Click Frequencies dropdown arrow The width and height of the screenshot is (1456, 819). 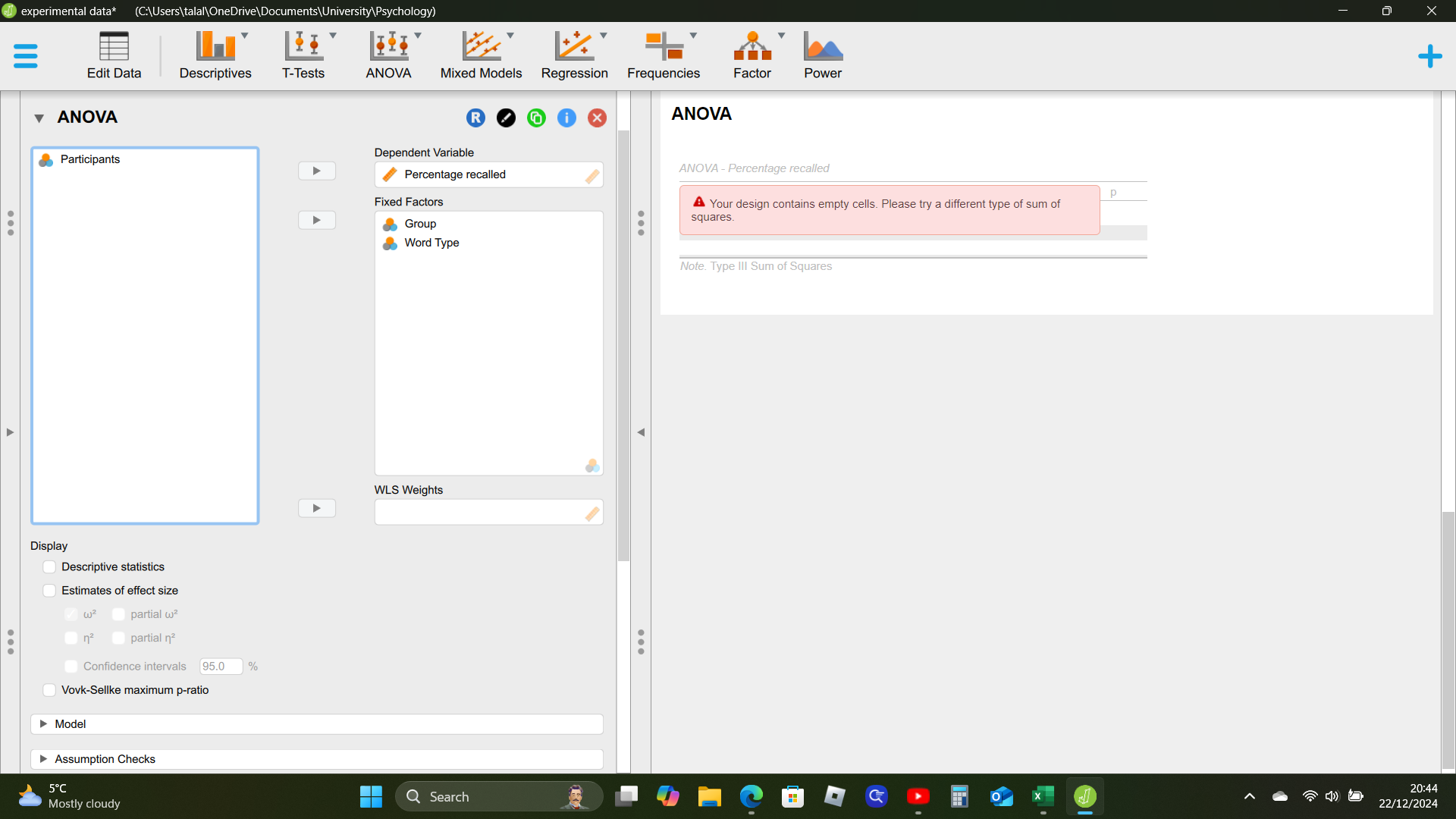pos(693,36)
